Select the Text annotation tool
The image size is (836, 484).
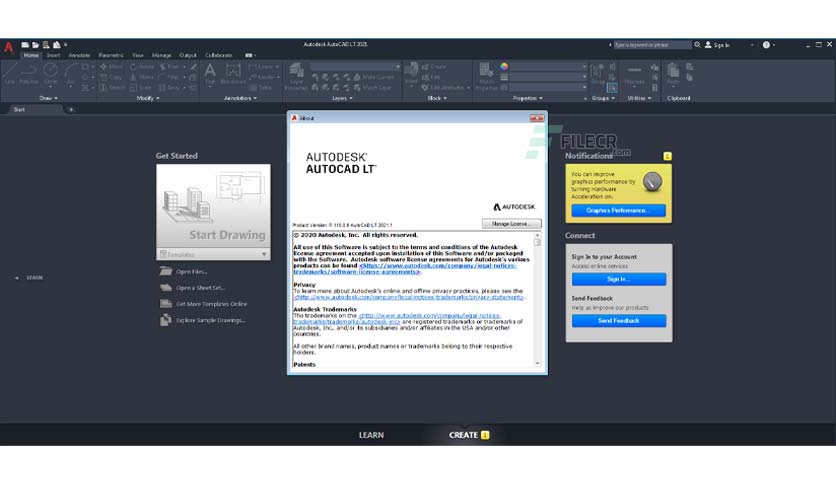pos(210,74)
